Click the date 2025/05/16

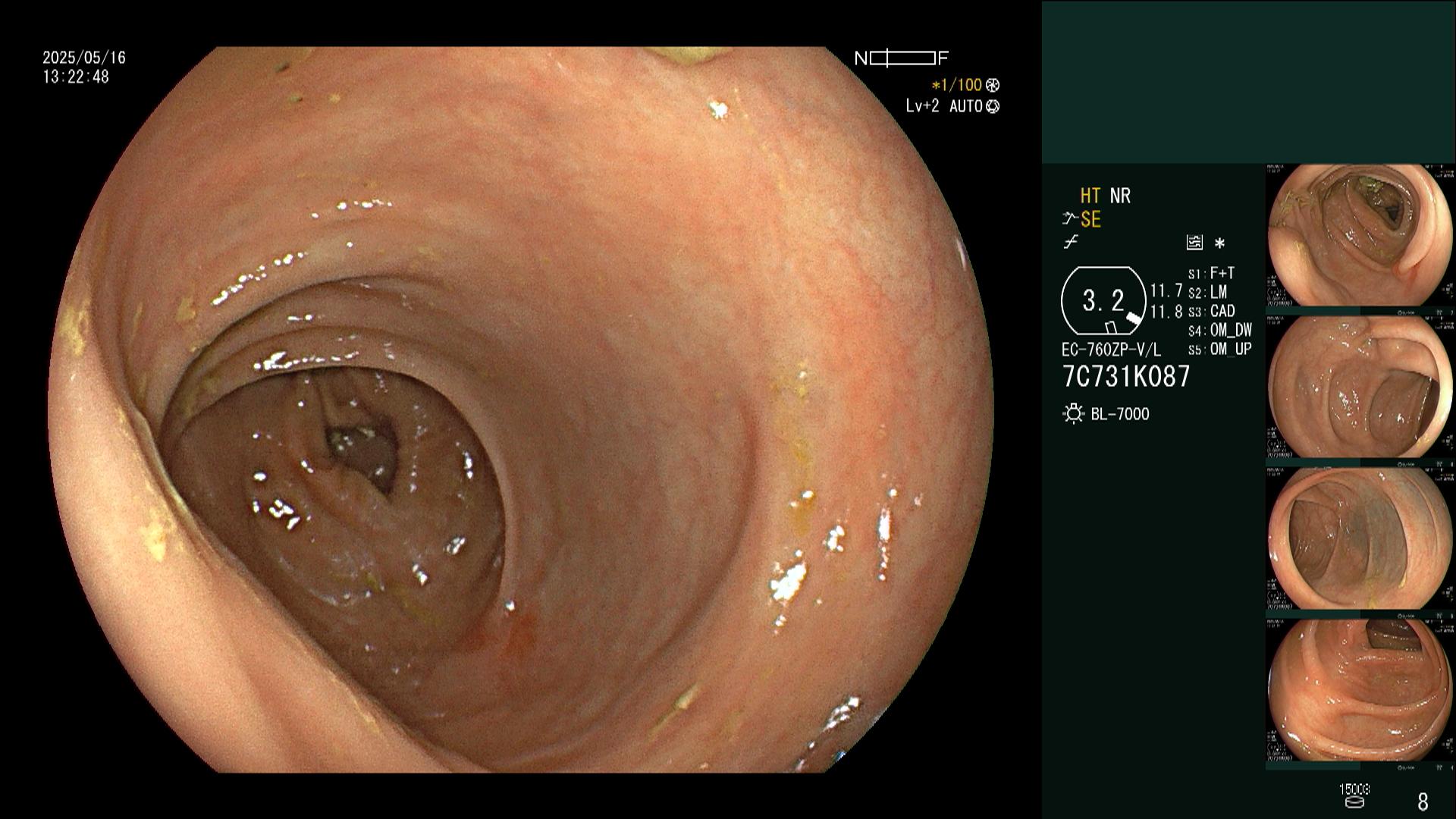click(x=84, y=58)
